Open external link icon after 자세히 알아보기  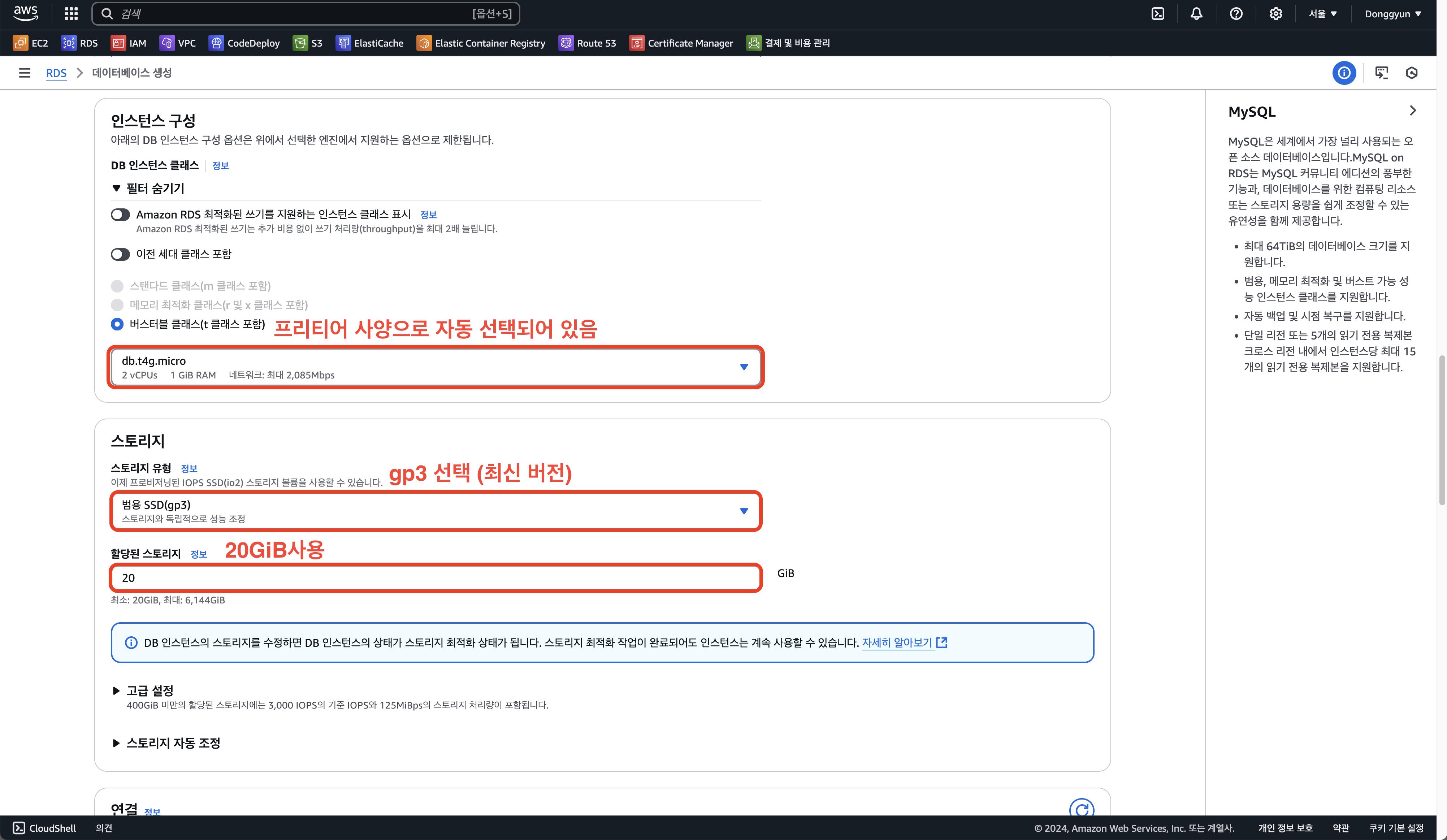[x=942, y=642]
